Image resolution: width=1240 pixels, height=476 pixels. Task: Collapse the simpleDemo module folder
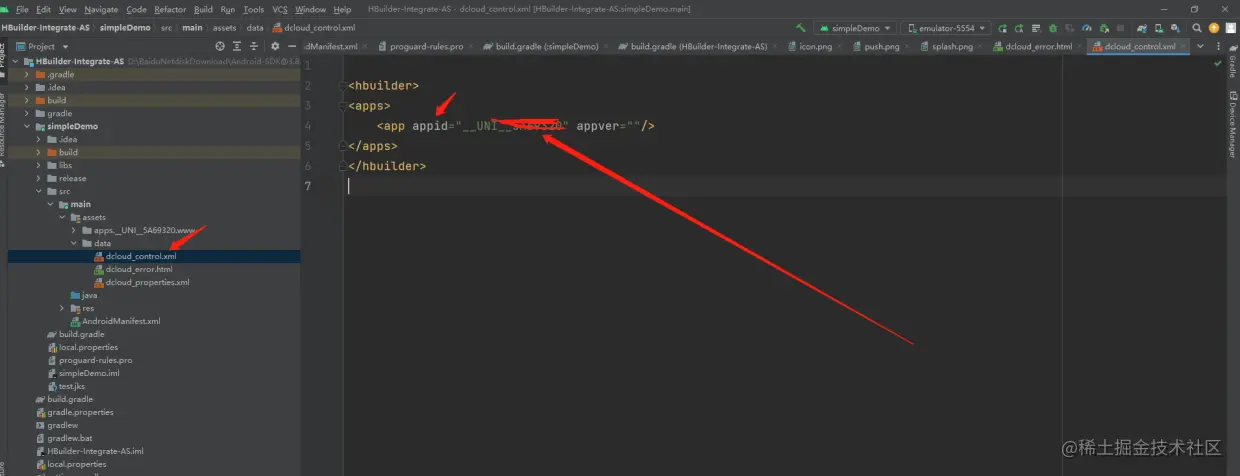pos(27,126)
